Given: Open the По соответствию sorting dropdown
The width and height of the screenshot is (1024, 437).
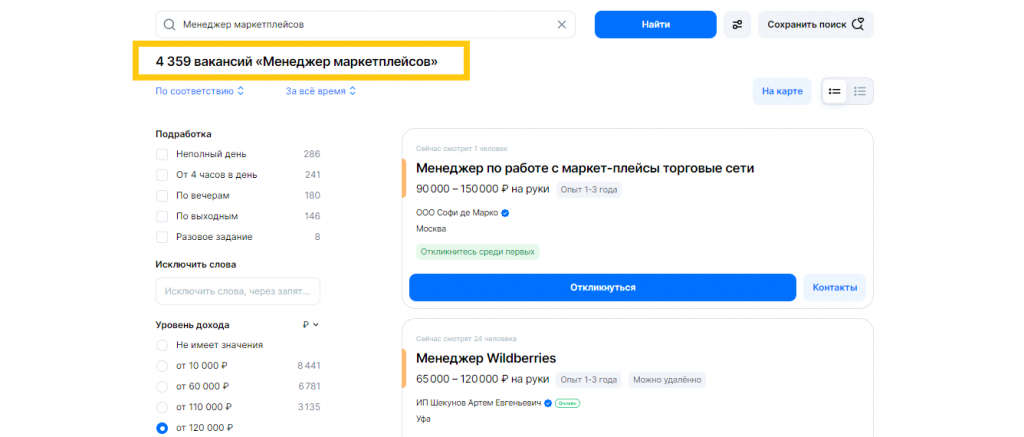Looking at the screenshot, I should 199,91.
